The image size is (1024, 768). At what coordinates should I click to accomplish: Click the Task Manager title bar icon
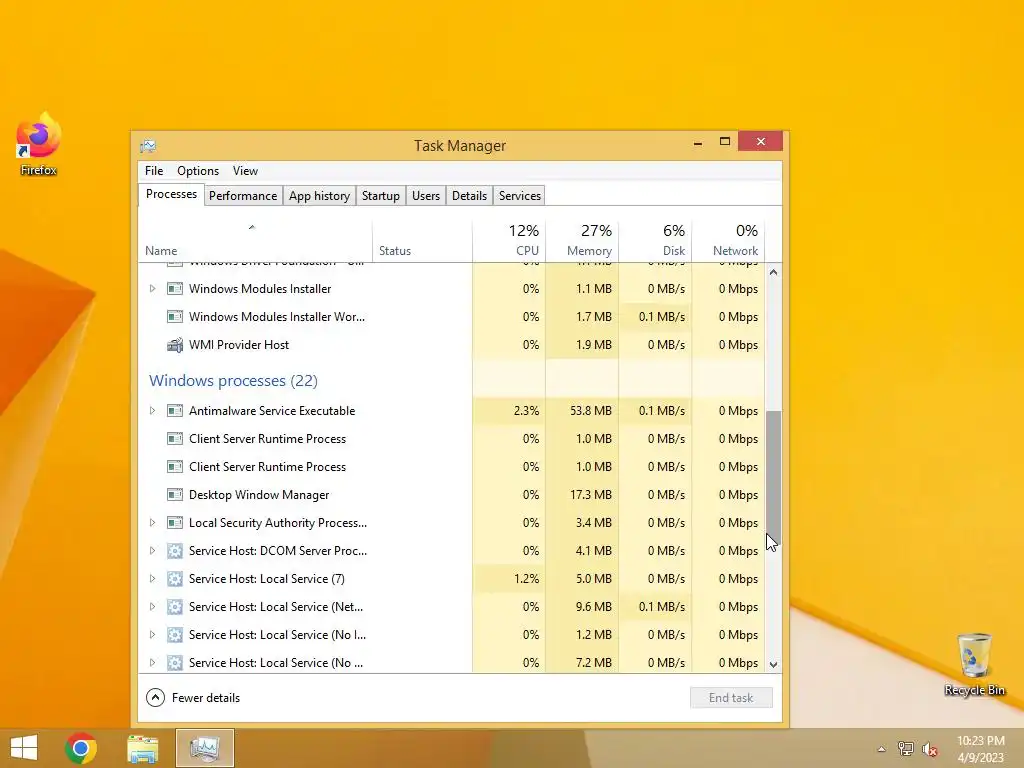(x=148, y=146)
